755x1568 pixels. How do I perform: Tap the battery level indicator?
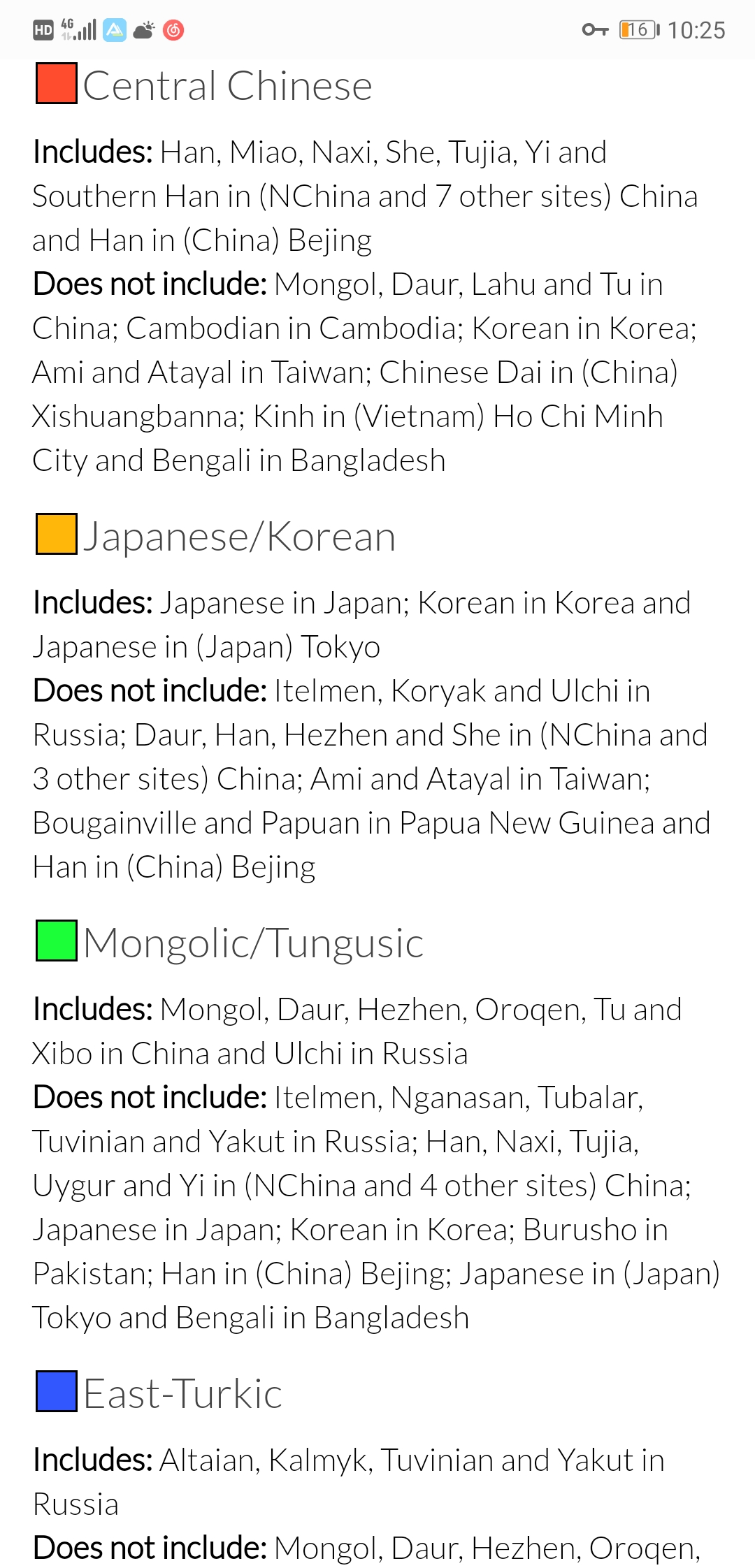click(x=639, y=30)
